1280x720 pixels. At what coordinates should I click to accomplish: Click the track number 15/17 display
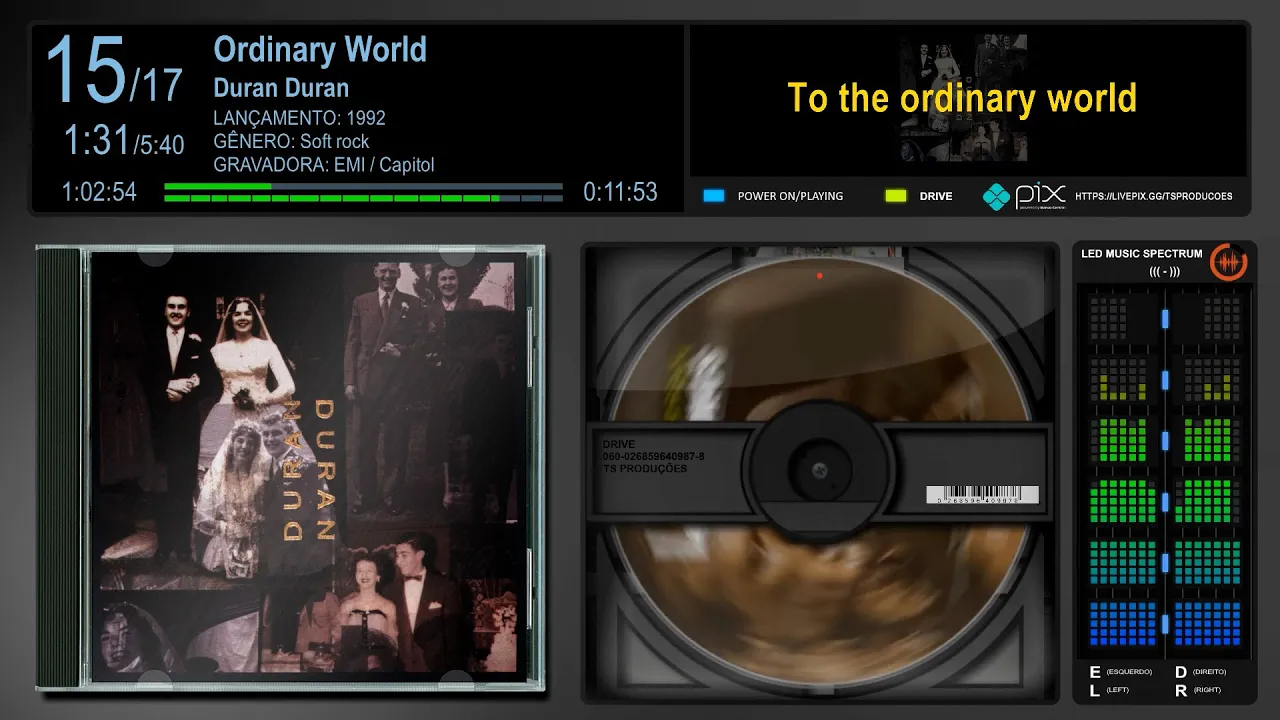pyautogui.click(x=113, y=72)
